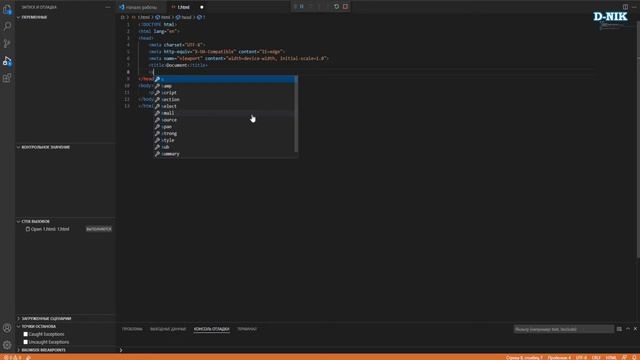Switch to the Выходные данные panel tab
The width and height of the screenshot is (640, 360).
tap(168, 329)
